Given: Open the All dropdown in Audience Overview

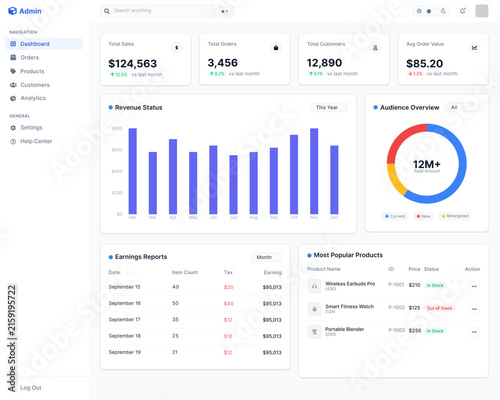Looking at the screenshot, I should pyautogui.click(x=463, y=107).
